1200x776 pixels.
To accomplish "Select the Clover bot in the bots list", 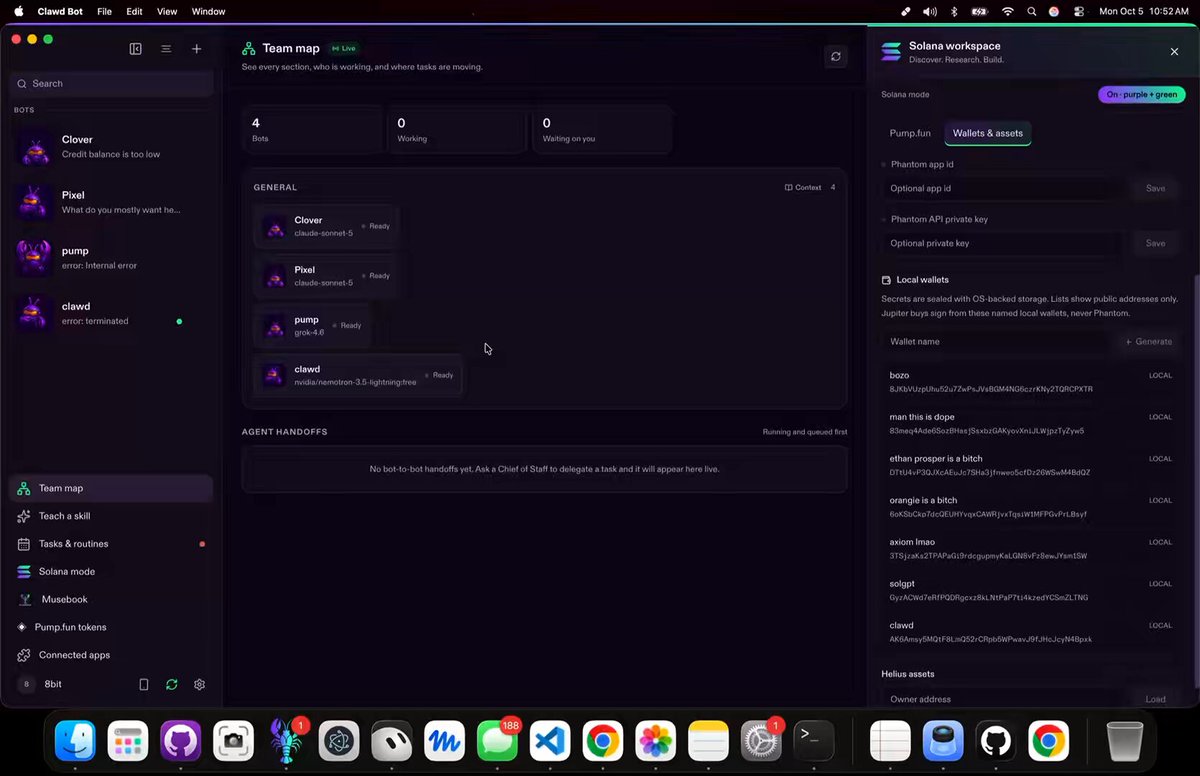I will 111,147.
